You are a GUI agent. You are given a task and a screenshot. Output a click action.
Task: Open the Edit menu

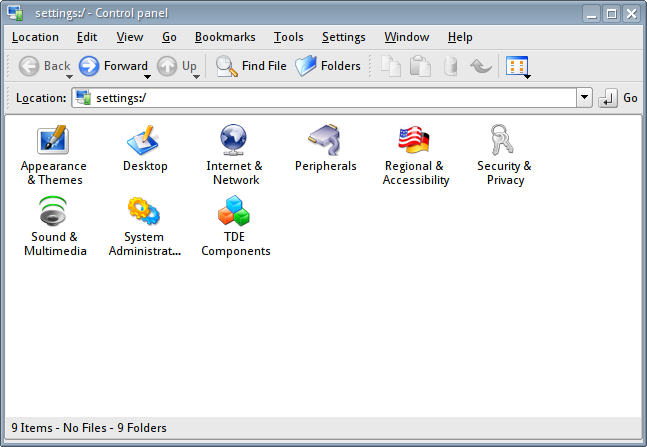coord(87,37)
